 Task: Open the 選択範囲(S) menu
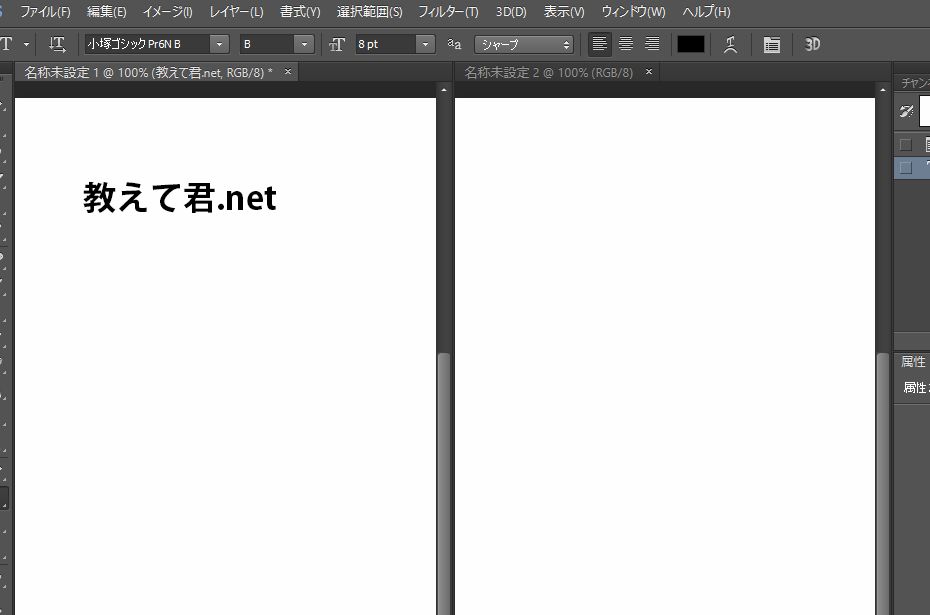pyautogui.click(x=369, y=12)
